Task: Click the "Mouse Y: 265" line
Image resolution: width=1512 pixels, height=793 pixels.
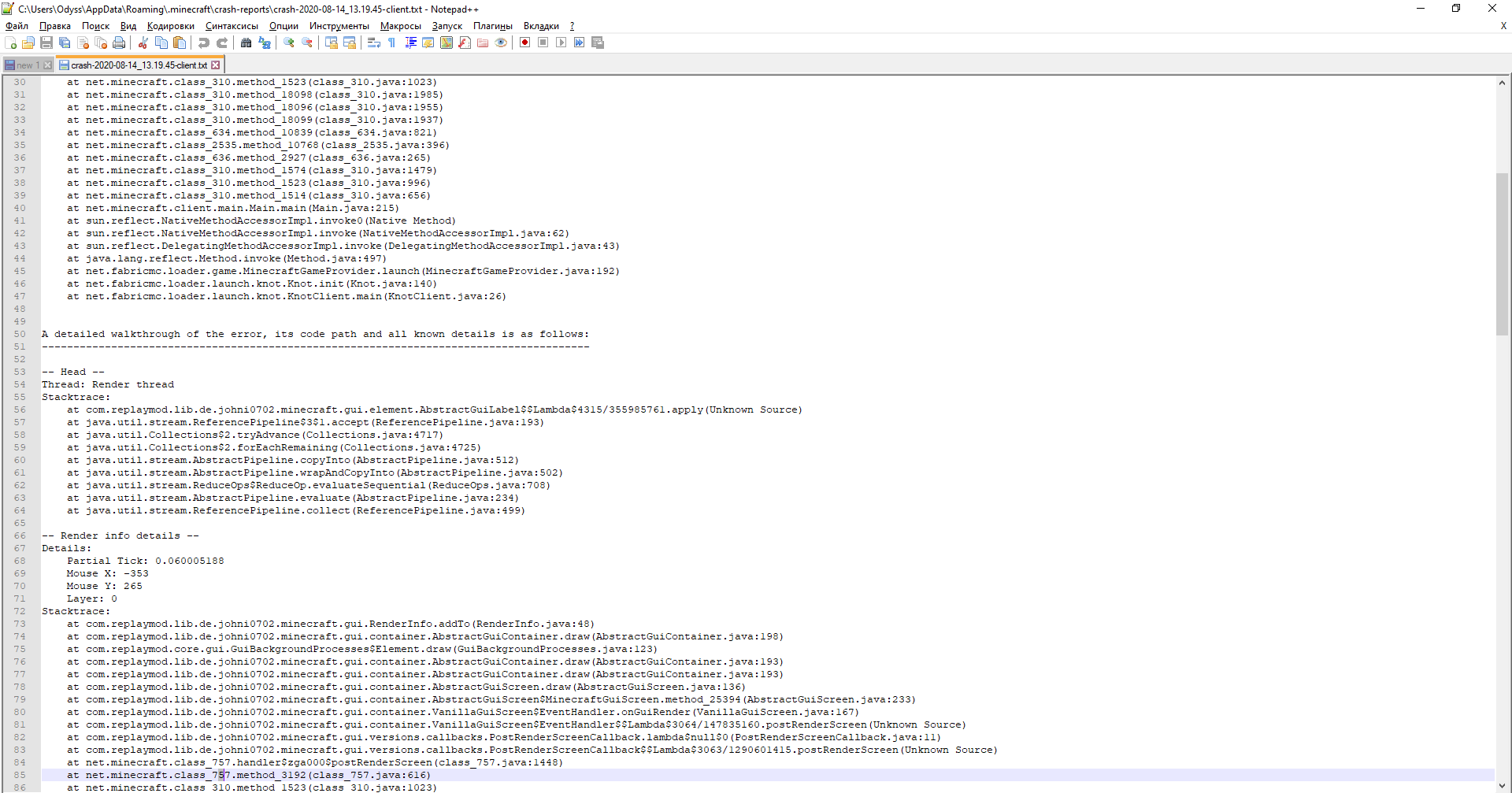Action: coord(105,586)
